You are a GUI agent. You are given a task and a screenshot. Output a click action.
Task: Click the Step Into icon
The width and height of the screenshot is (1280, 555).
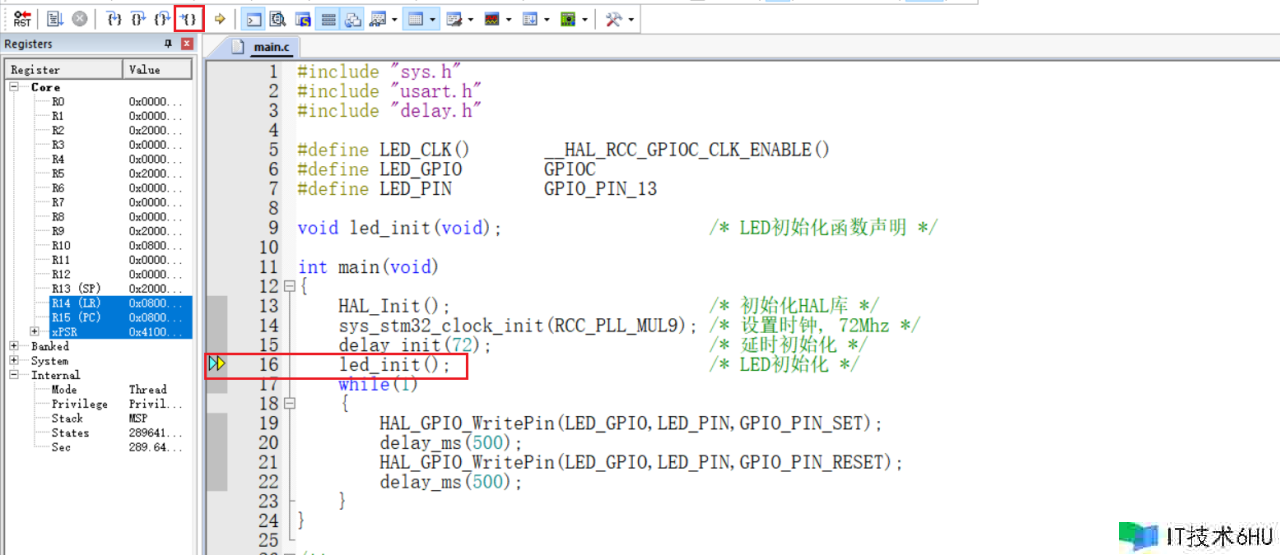(x=114, y=19)
